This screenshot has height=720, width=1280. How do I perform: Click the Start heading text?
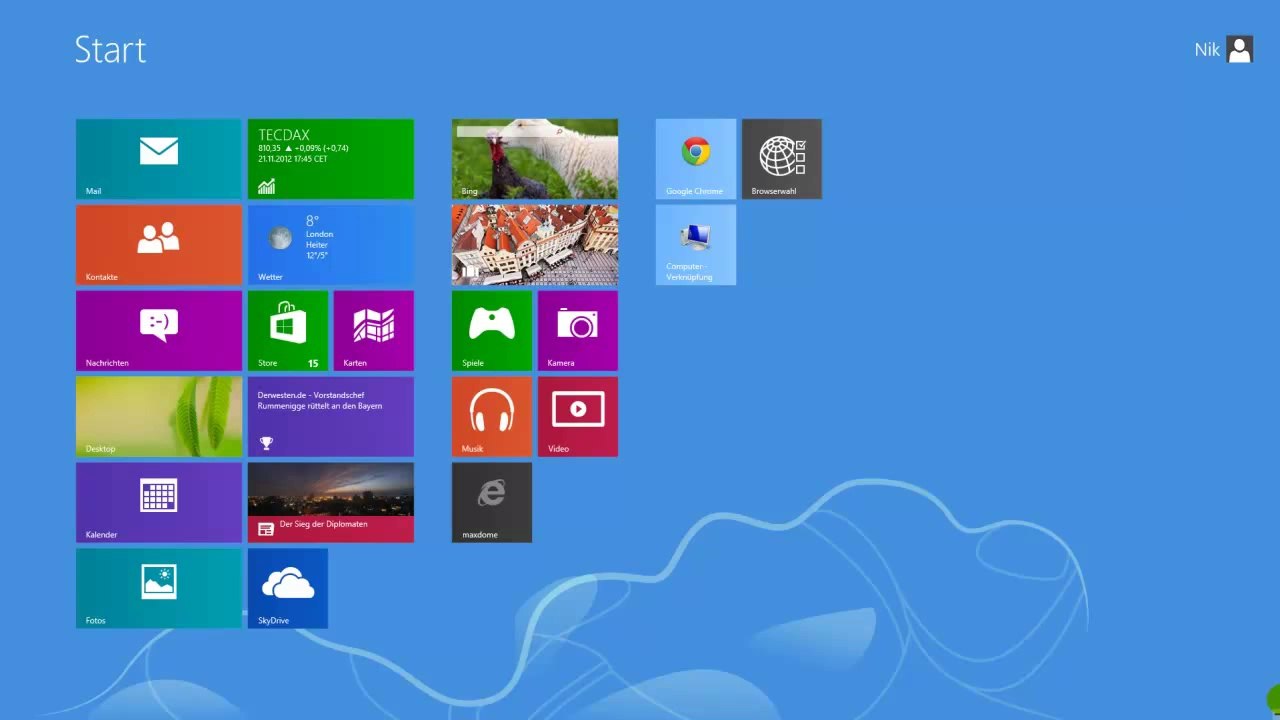pos(110,50)
